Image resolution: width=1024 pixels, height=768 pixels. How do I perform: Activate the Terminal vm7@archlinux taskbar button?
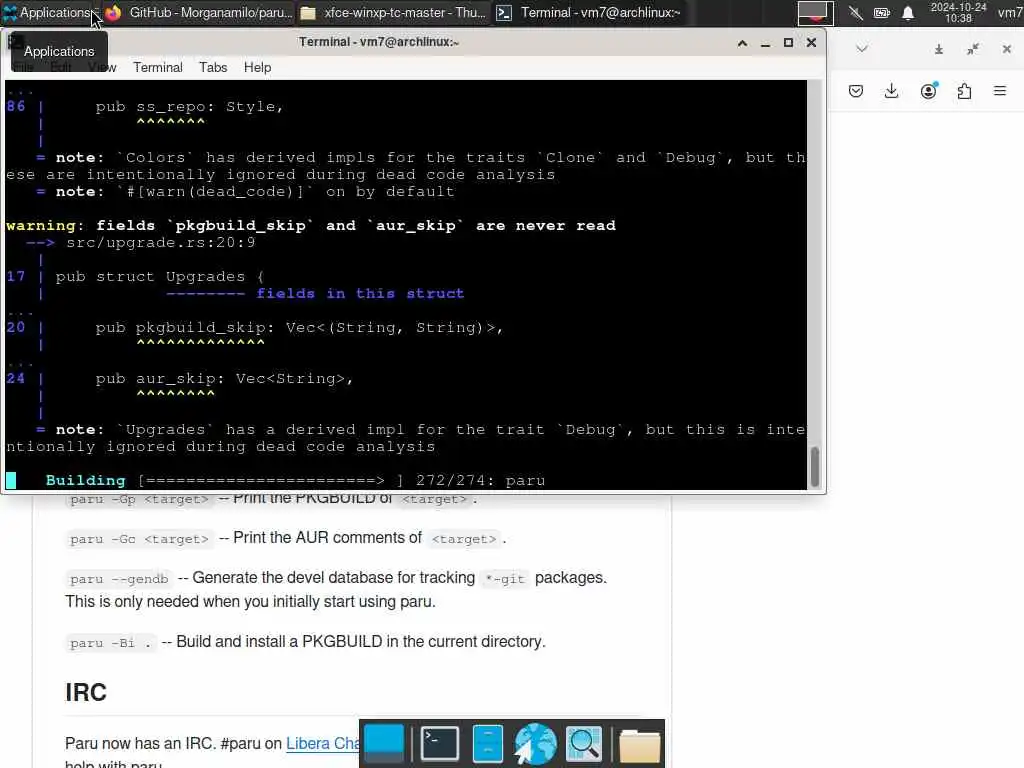[x=588, y=12]
